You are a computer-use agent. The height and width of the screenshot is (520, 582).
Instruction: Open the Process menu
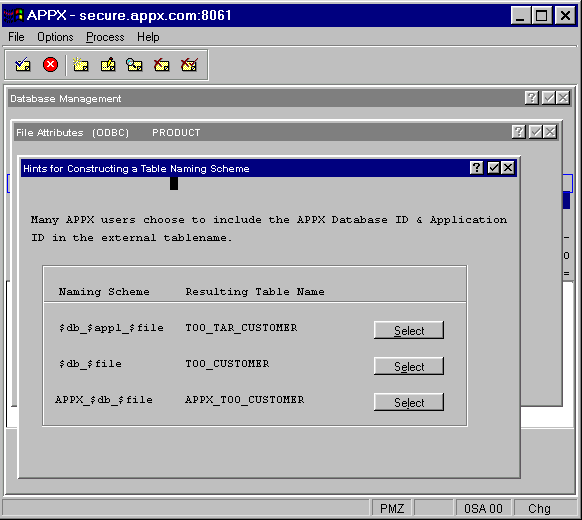105,37
